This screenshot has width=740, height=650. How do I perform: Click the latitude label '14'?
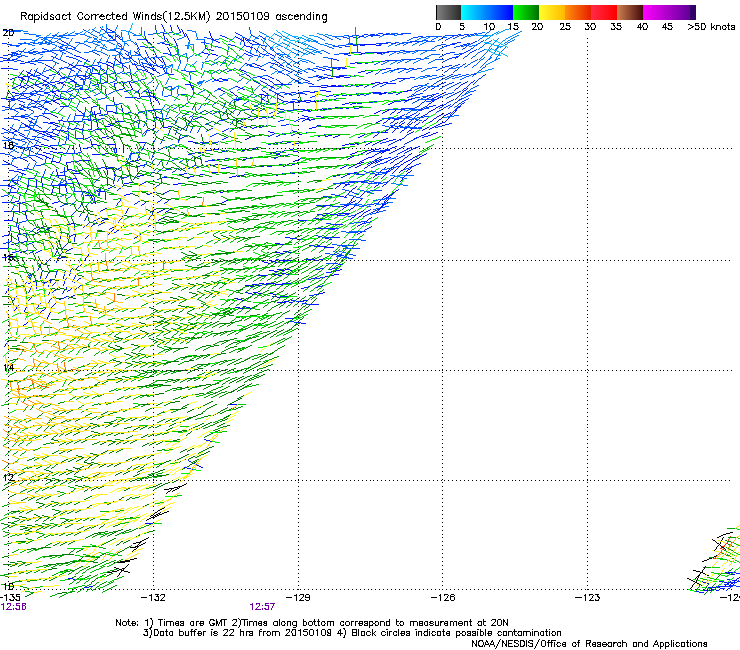click(x=8, y=368)
